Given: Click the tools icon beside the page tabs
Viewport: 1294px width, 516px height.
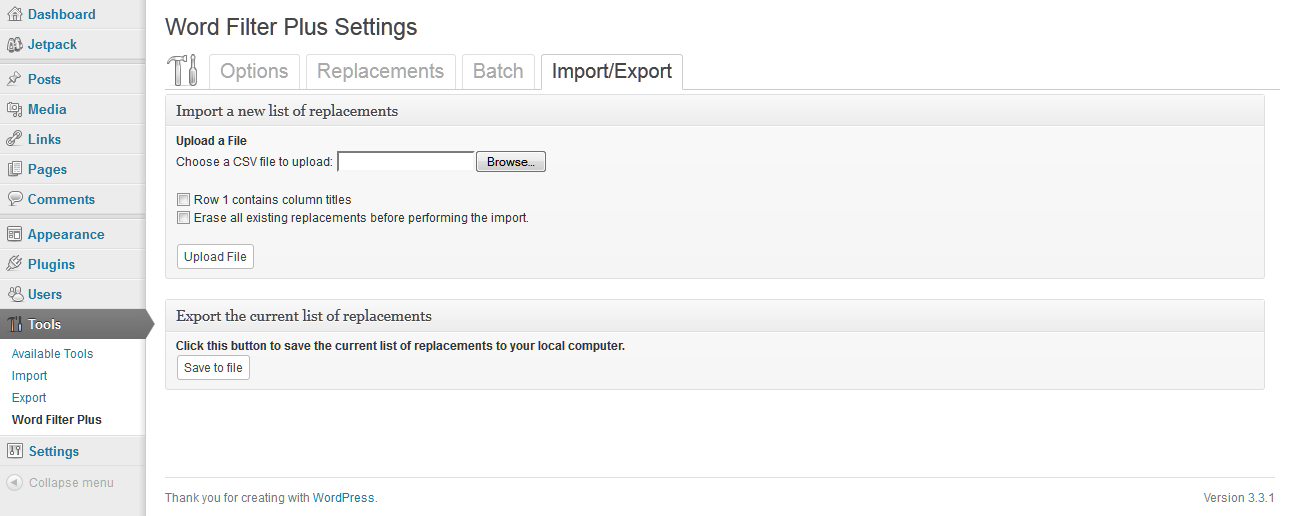Looking at the screenshot, I should (182, 71).
